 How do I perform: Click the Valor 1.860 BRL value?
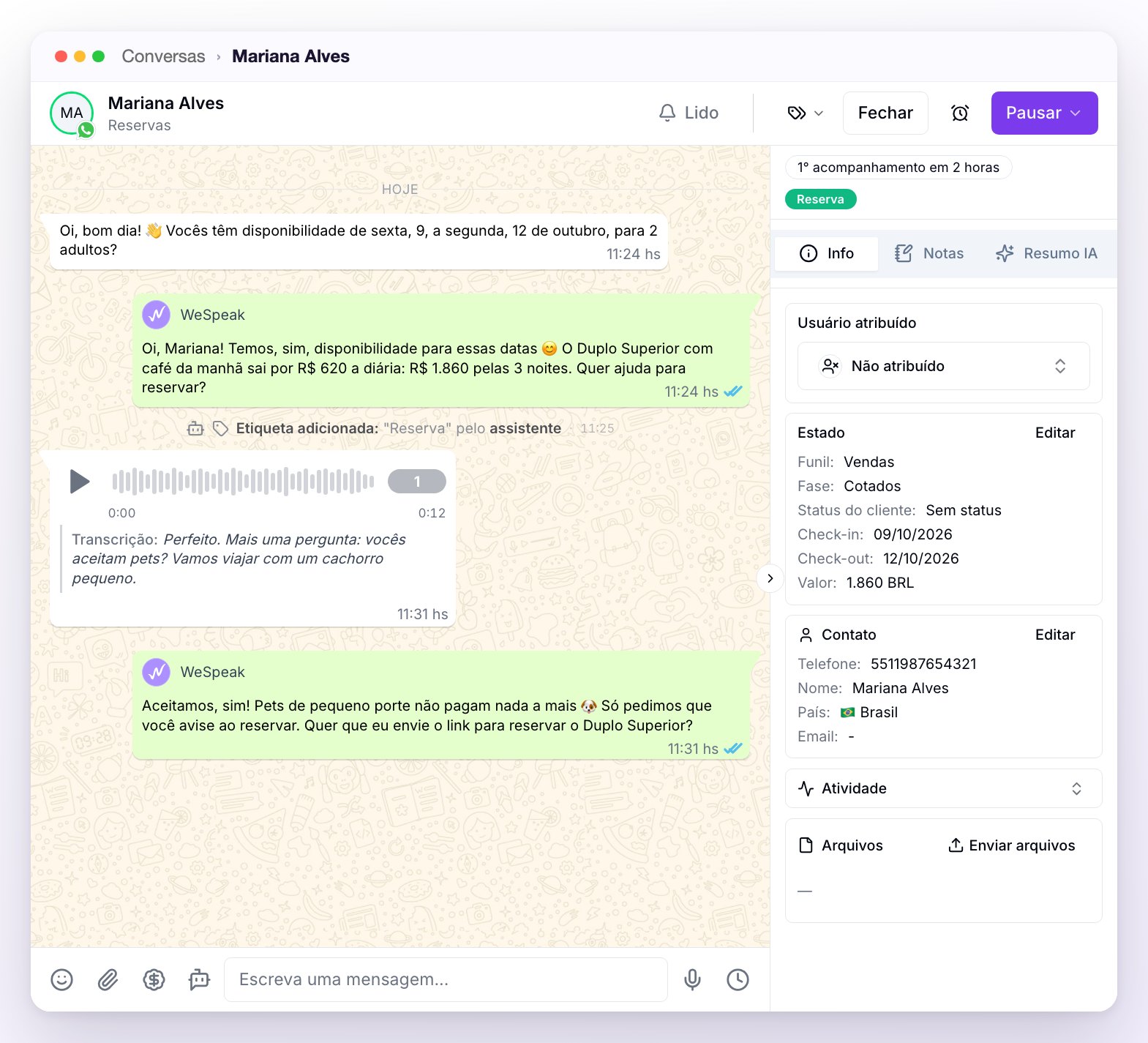(880, 583)
